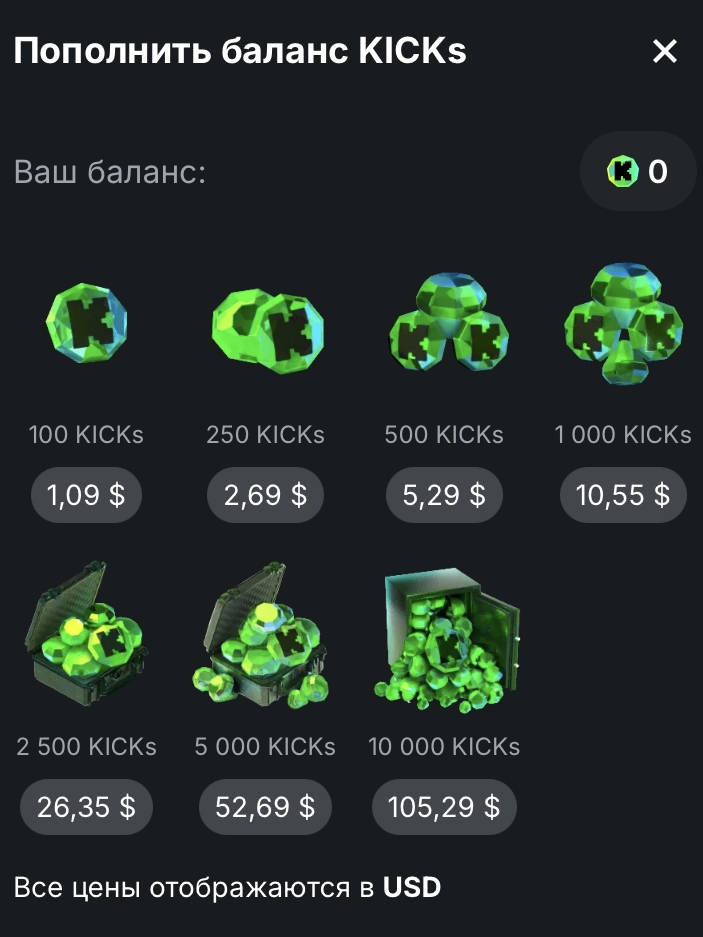
Task: Click the 1 000 KICKs label
Action: coord(623,434)
